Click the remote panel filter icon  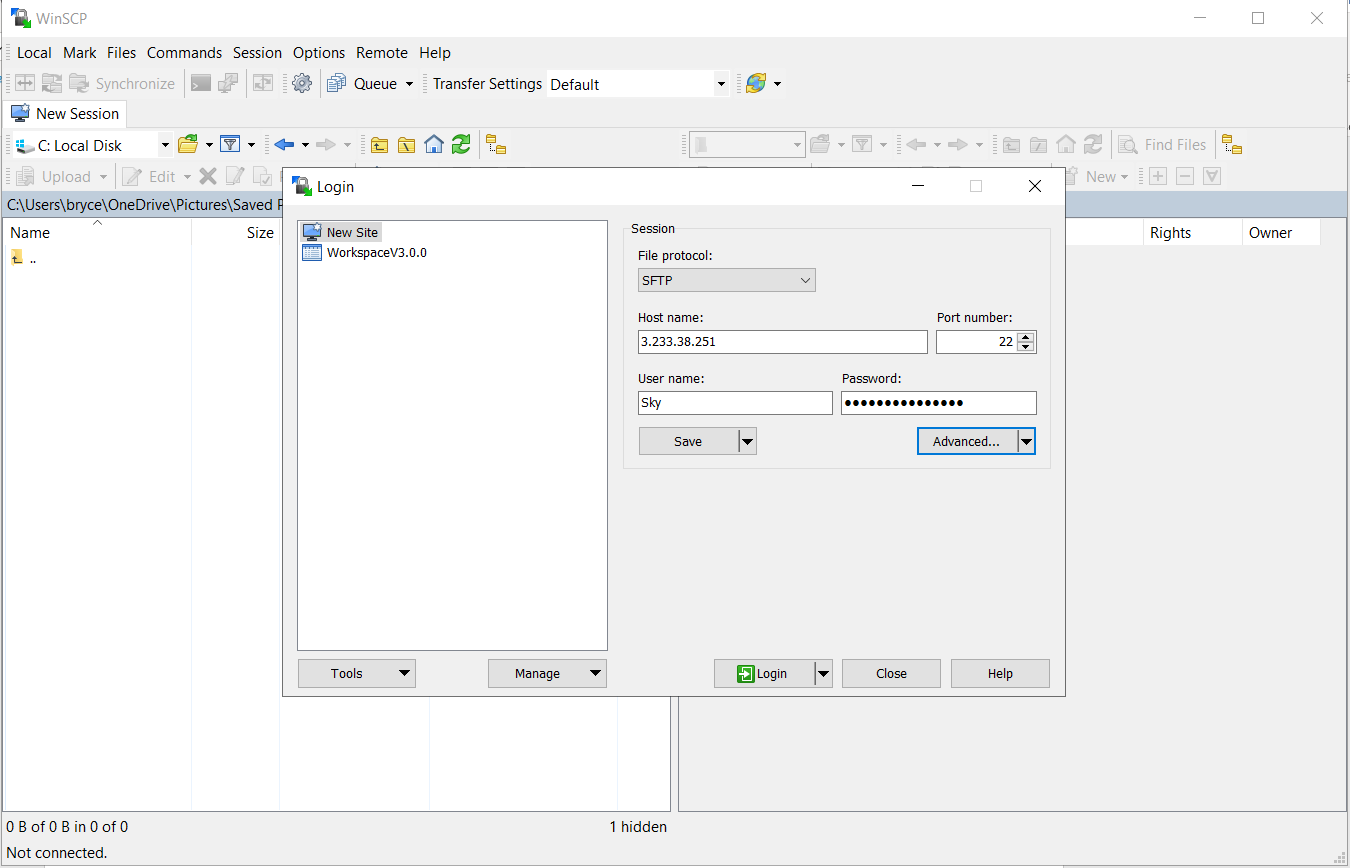click(862, 145)
